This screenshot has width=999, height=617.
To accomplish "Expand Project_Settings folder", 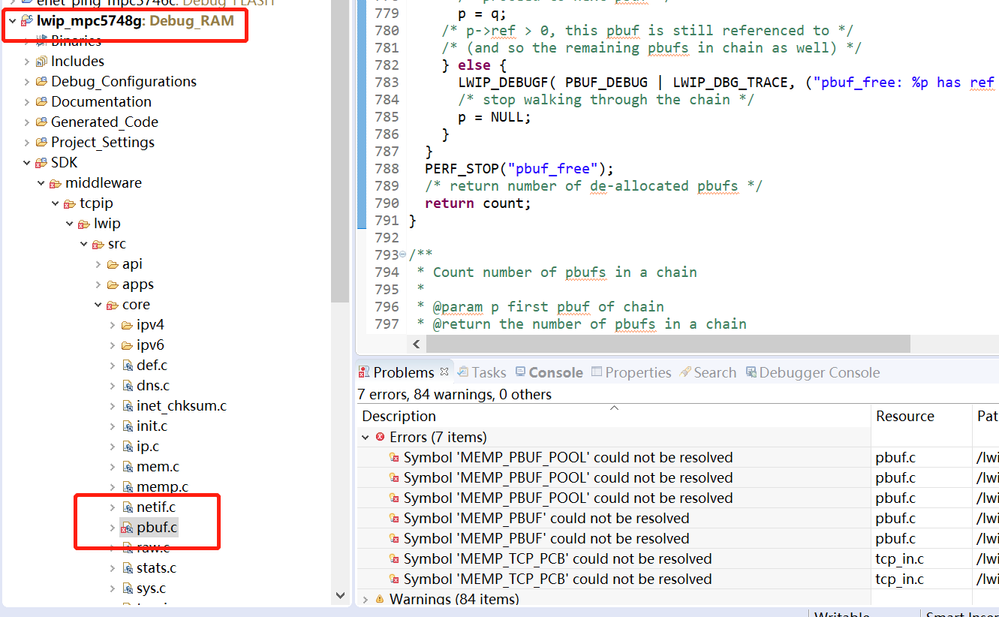I will point(27,142).
